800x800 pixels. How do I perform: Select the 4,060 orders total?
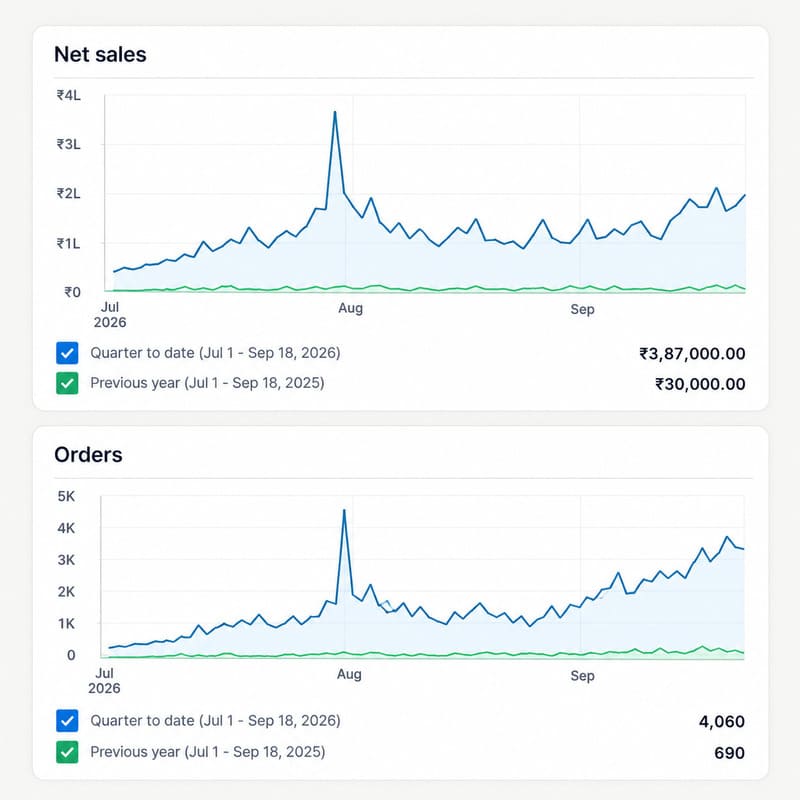pos(721,721)
